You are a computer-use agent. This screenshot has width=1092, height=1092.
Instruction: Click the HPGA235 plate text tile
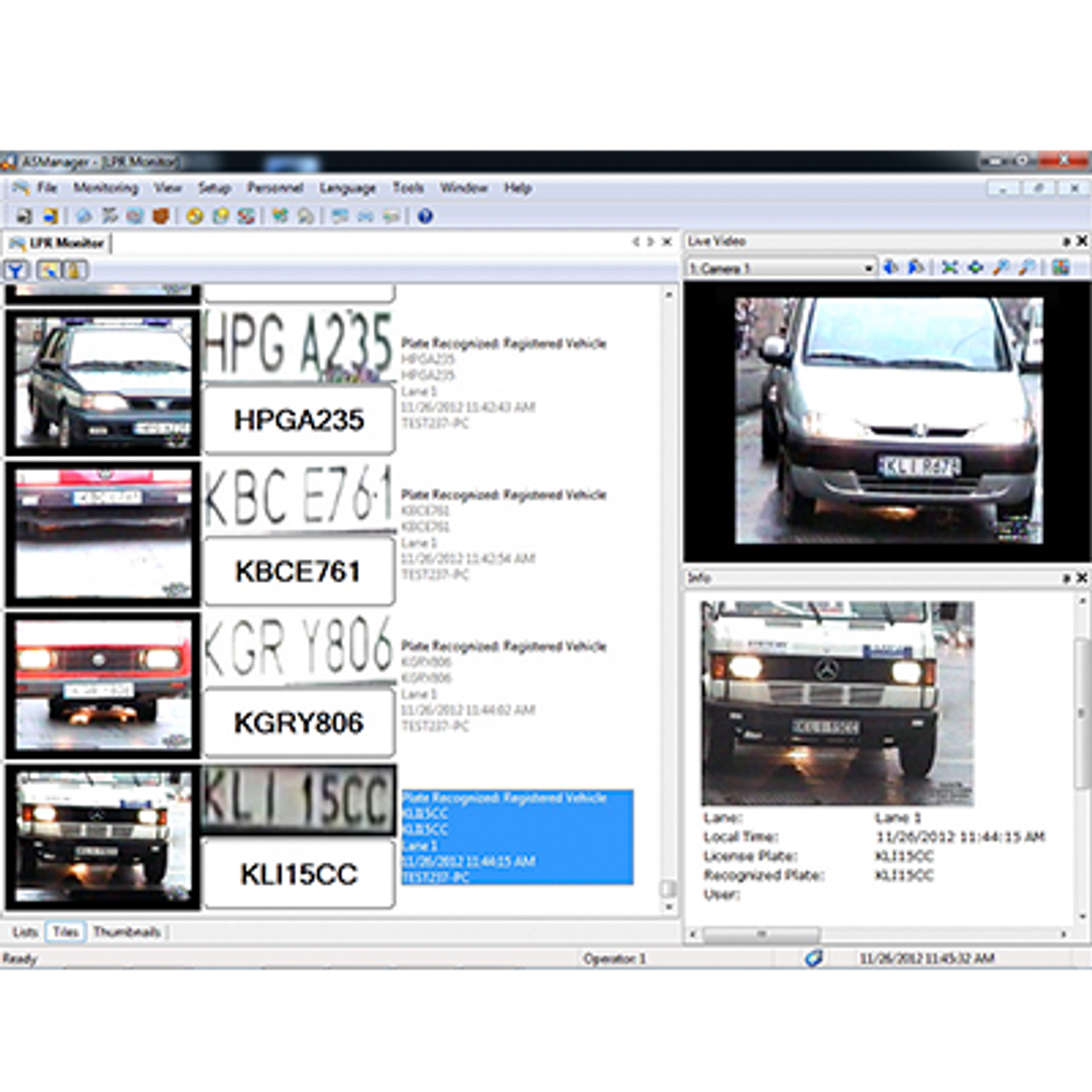tap(299, 419)
